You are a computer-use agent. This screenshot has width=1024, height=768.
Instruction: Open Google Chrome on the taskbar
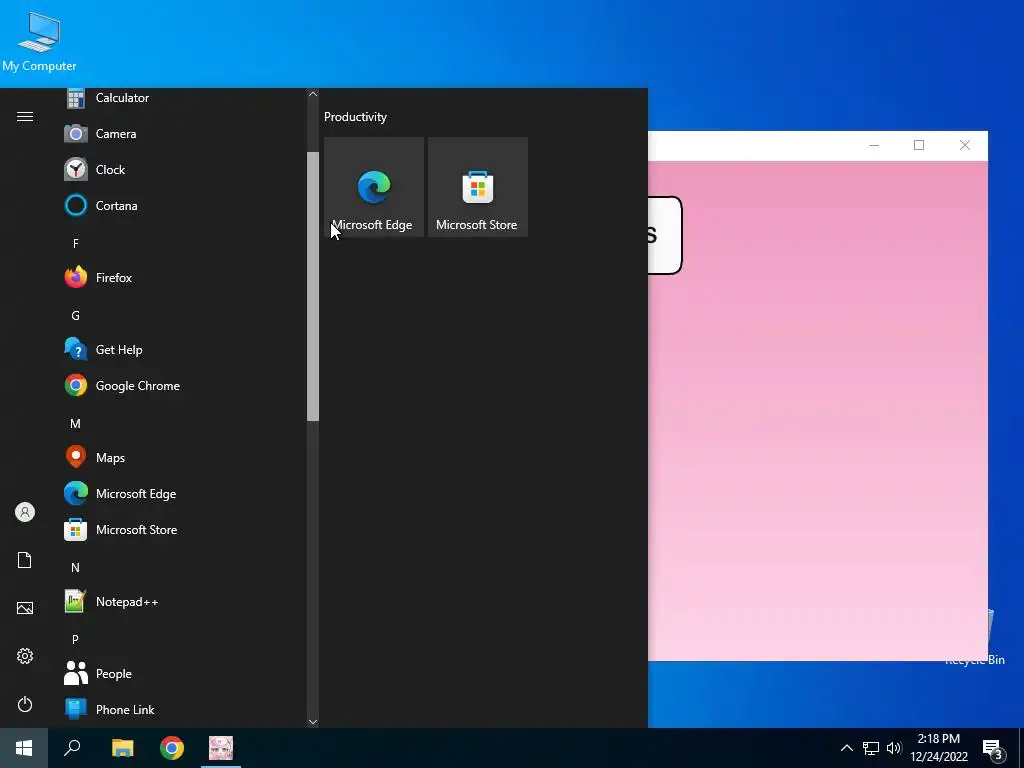click(x=172, y=748)
